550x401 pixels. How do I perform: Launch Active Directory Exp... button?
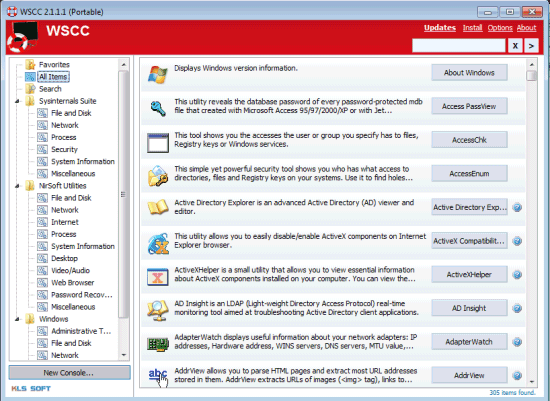point(469,207)
